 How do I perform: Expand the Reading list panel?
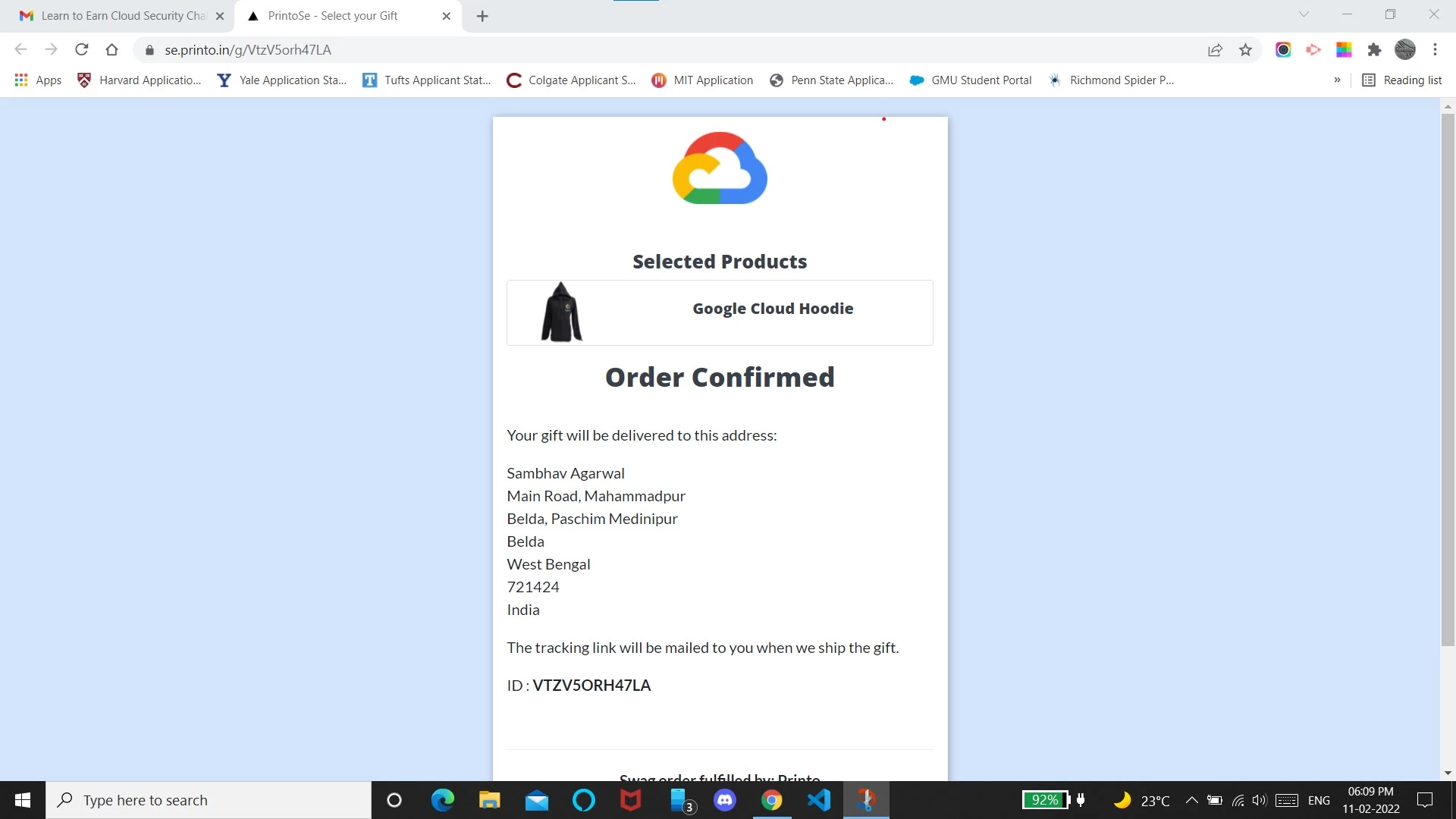1405,80
